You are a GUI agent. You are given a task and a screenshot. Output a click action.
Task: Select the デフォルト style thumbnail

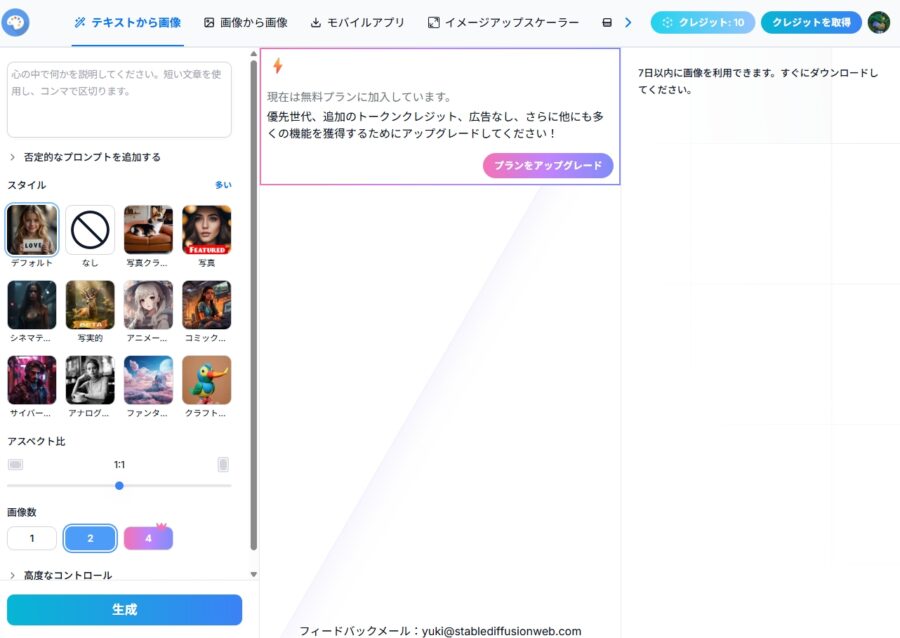[32, 229]
